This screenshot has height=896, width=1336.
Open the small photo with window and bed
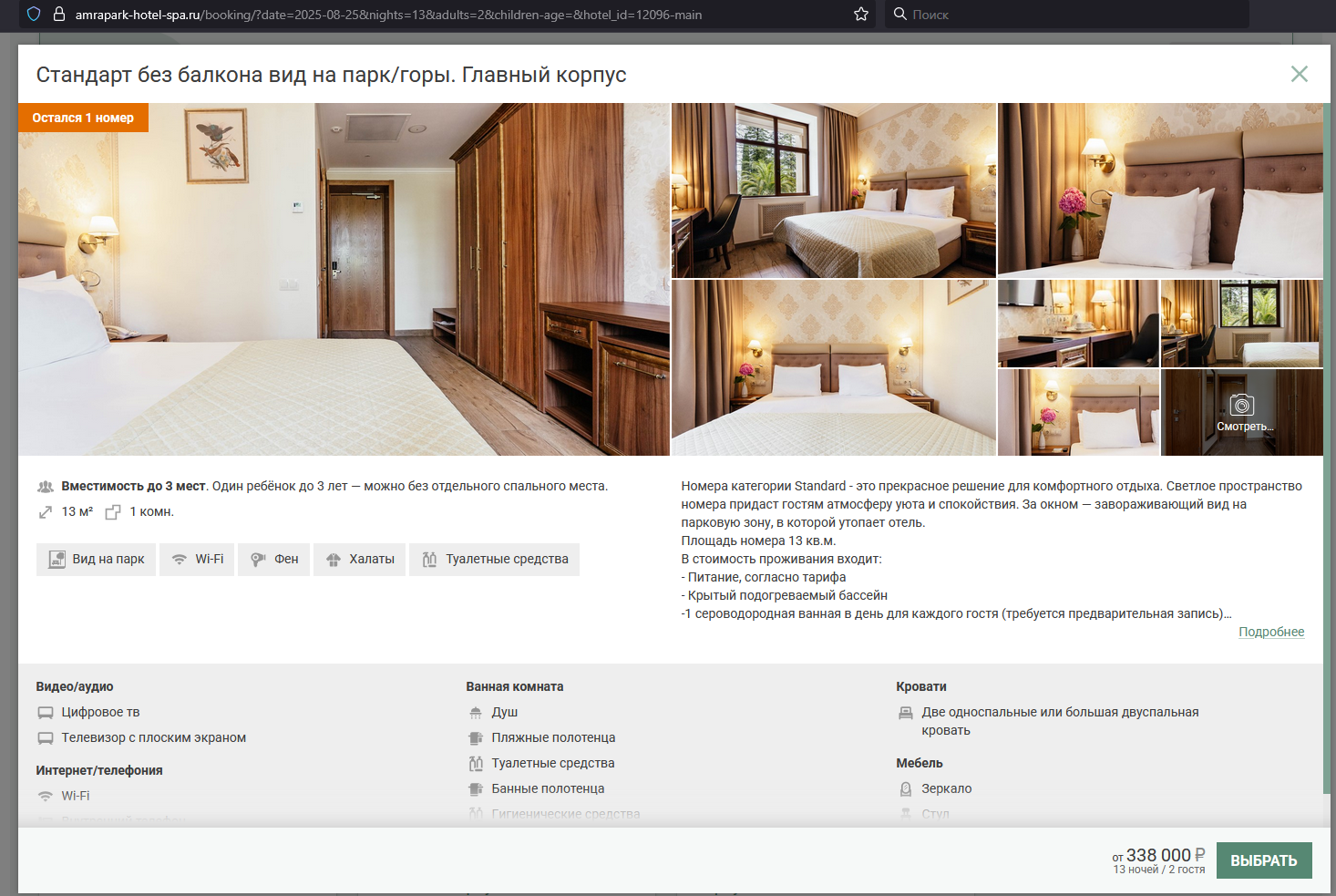pyautogui.click(x=1241, y=324)
